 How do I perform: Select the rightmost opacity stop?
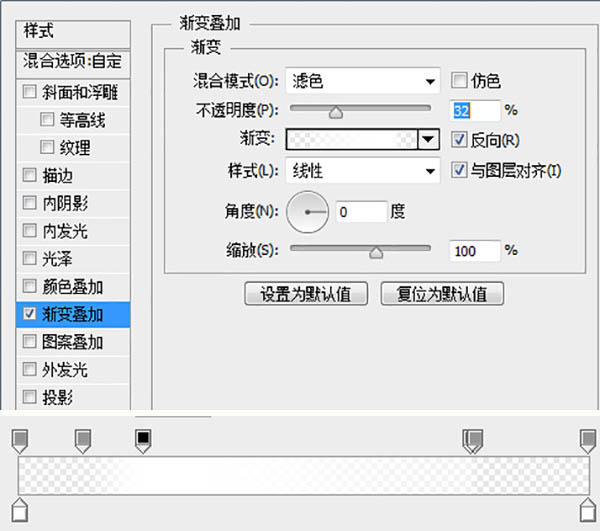pyautogui.click(x=588, y=441)
